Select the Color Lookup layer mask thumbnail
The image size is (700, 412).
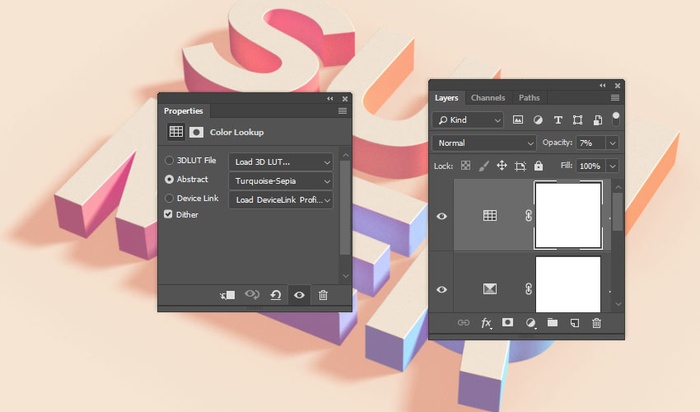point(568,214)
